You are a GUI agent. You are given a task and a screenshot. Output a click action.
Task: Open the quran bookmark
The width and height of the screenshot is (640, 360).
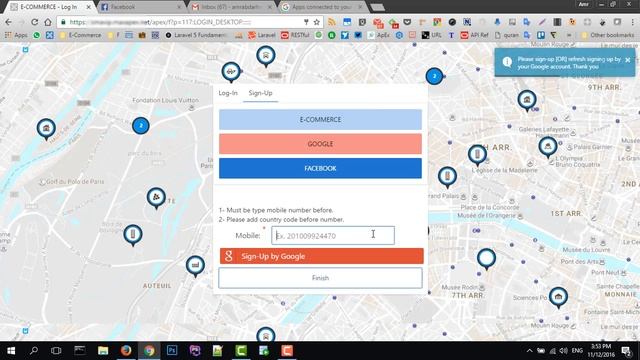coord(506,35)
